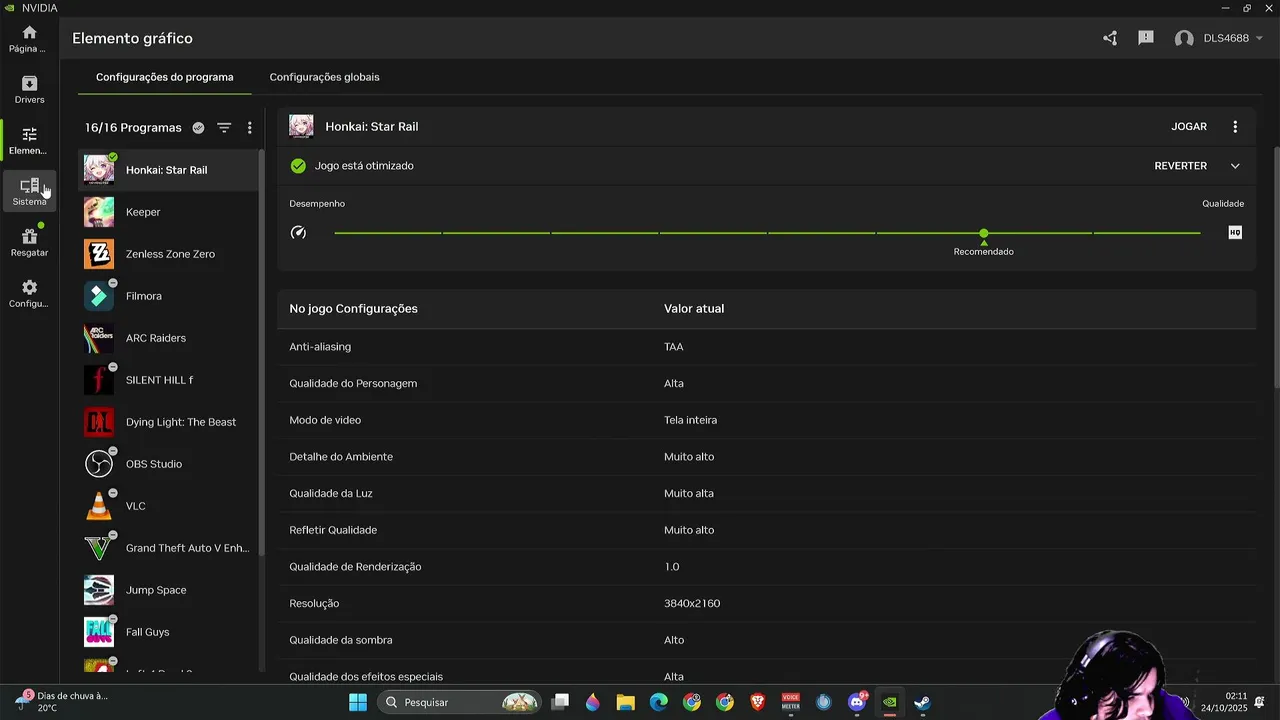Open Voicemeeter from taskbar
This screenshot has width=1280, height=720.
point(791,702)
